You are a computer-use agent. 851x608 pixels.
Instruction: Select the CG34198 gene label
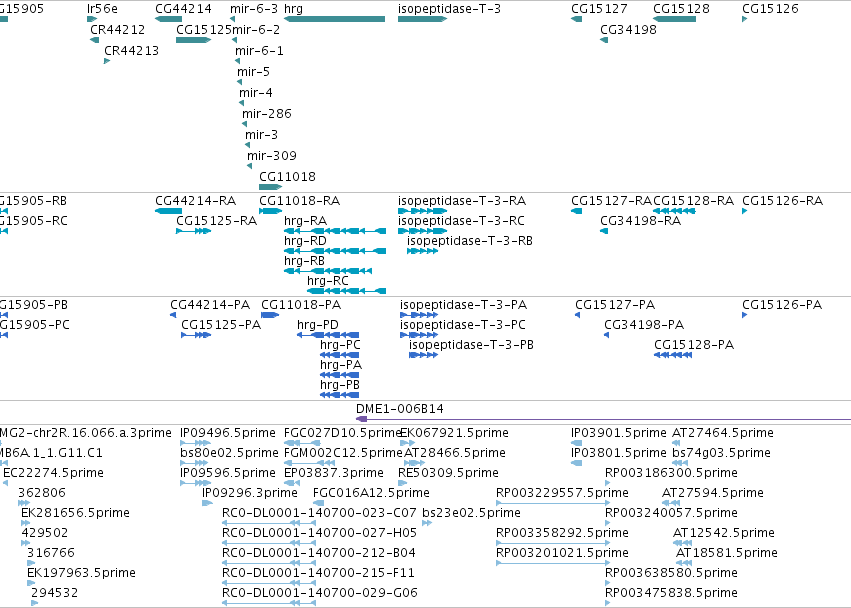coord(628,29)
